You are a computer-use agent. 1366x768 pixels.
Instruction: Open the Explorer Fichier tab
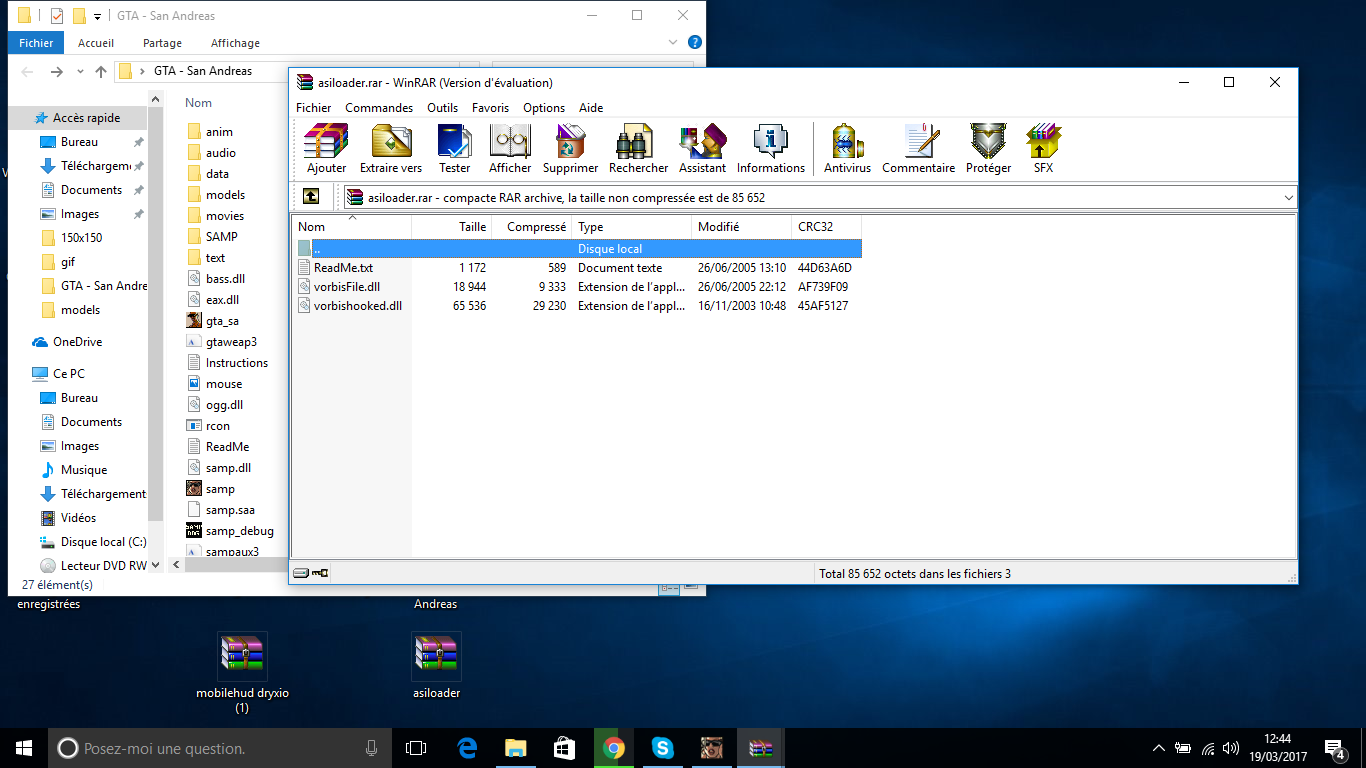[36, 43]
